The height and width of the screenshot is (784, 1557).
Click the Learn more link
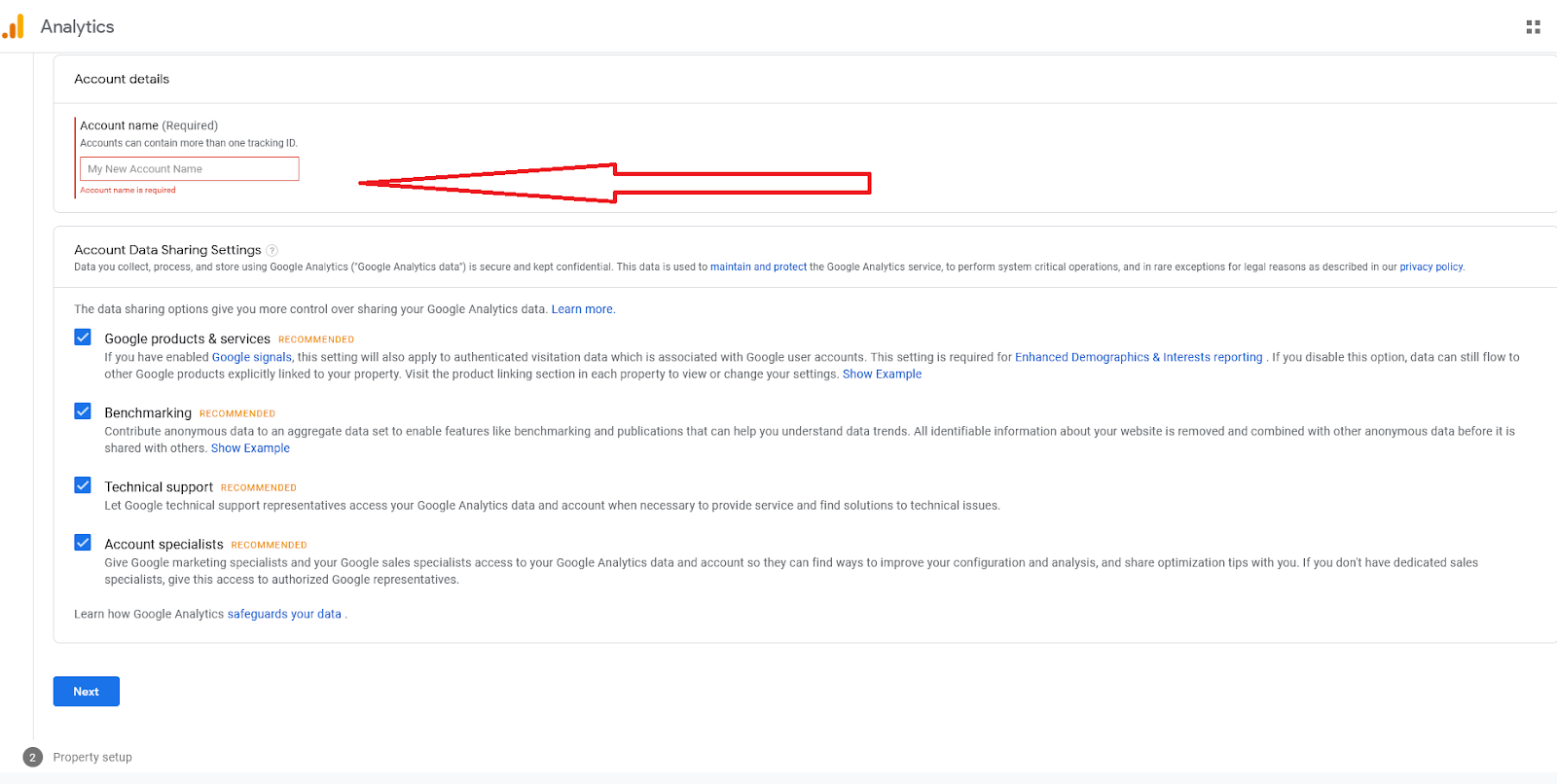point(582,309)
